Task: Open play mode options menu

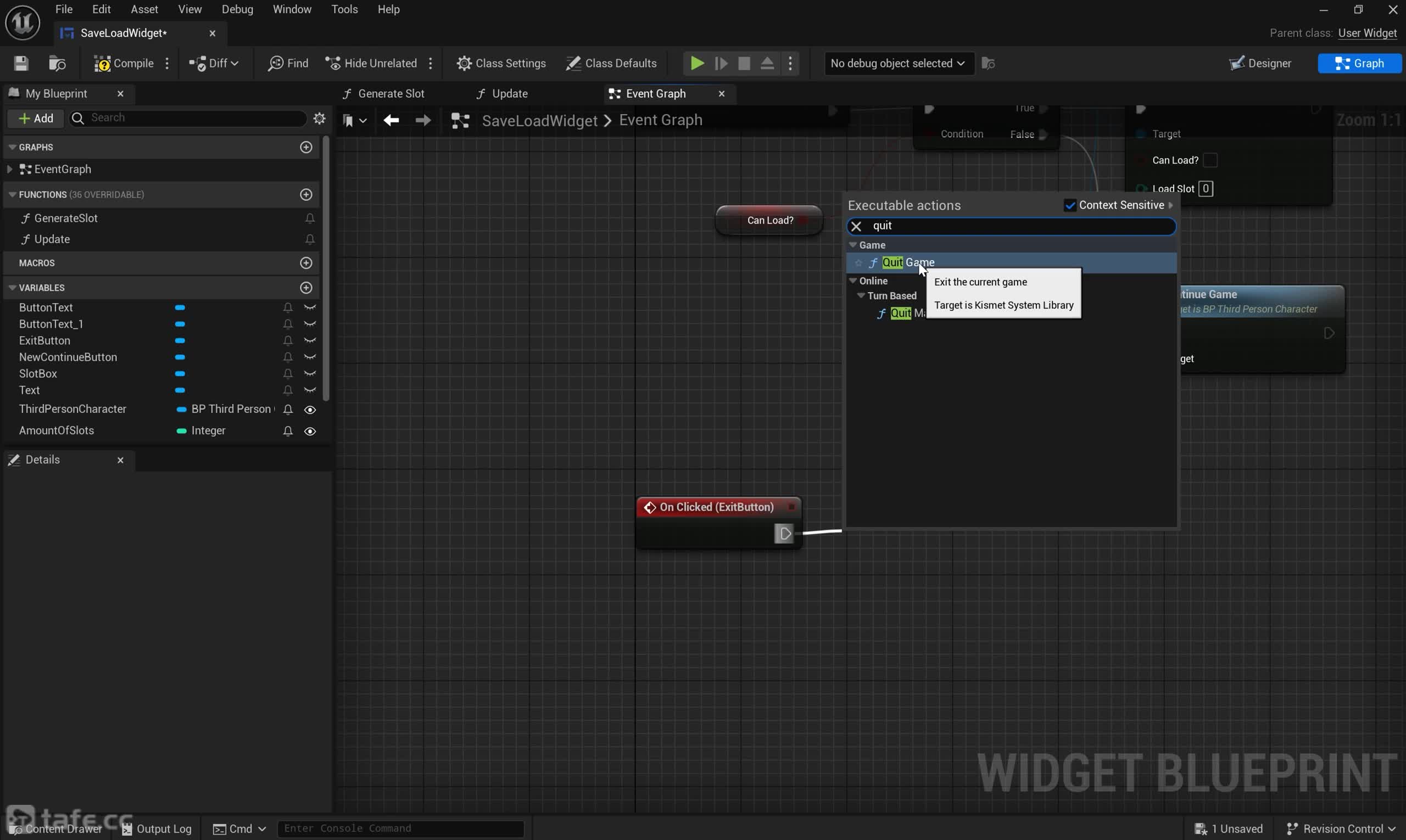Action: 790,63
